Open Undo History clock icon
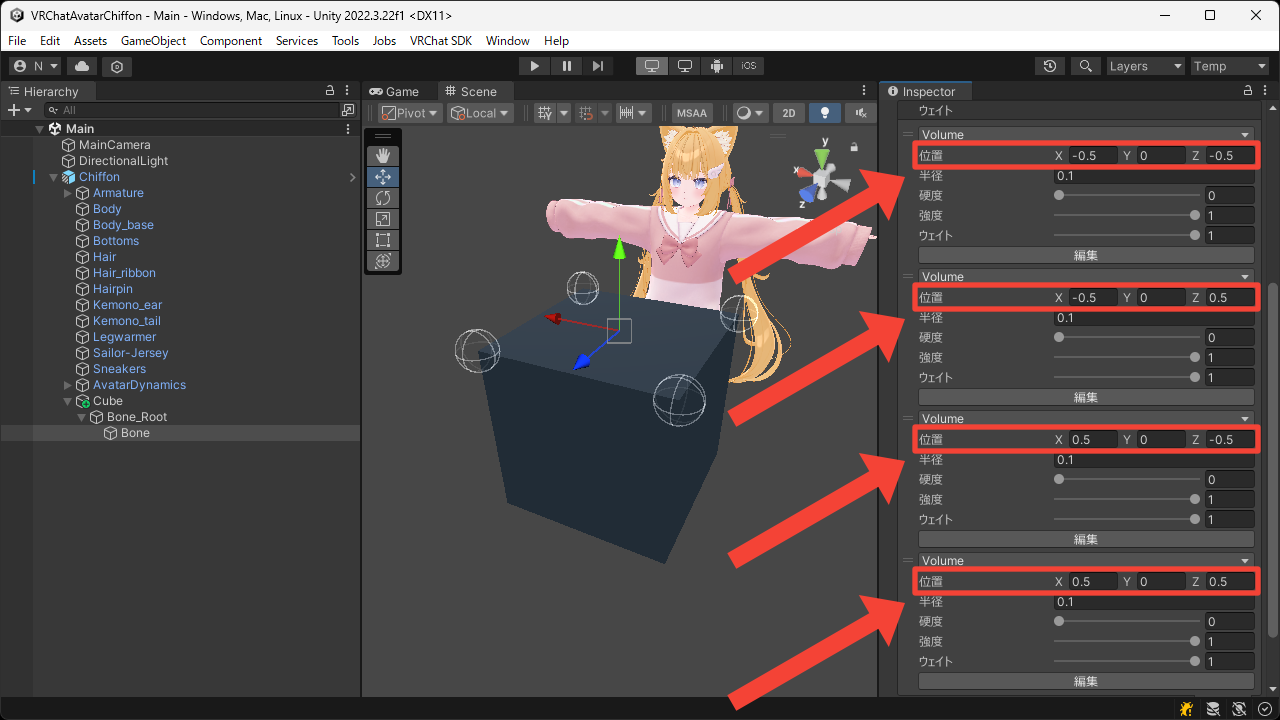 (1049, 66)
